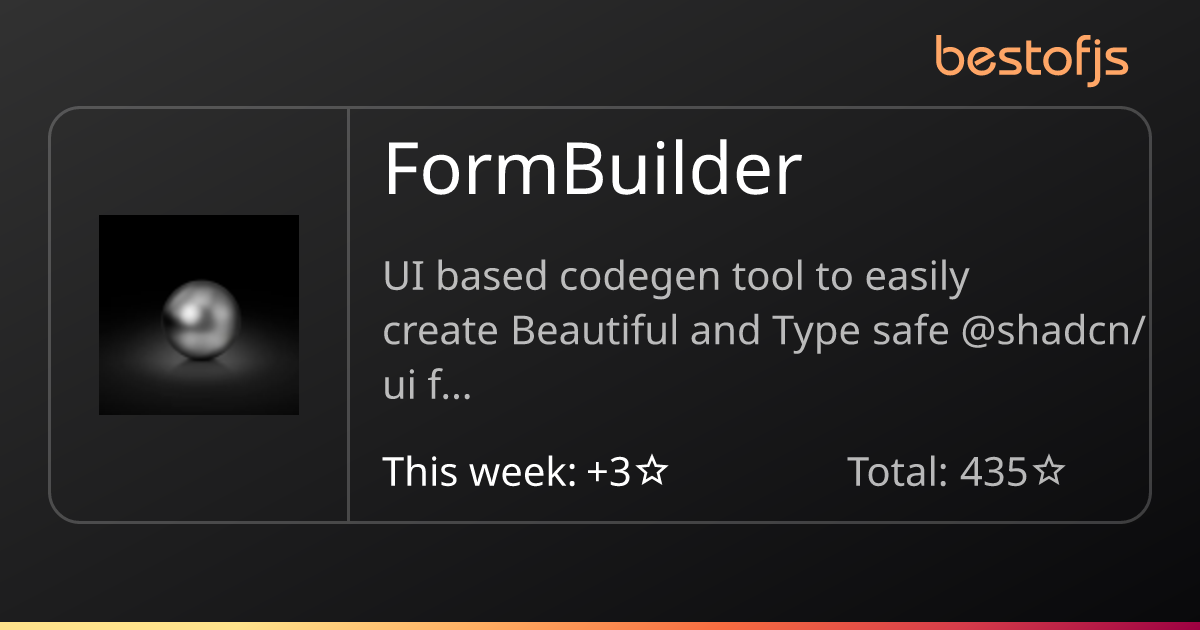Click the star icon after 435
Viewport: 1200px width, 630px height.
(x=1049, y=472)
